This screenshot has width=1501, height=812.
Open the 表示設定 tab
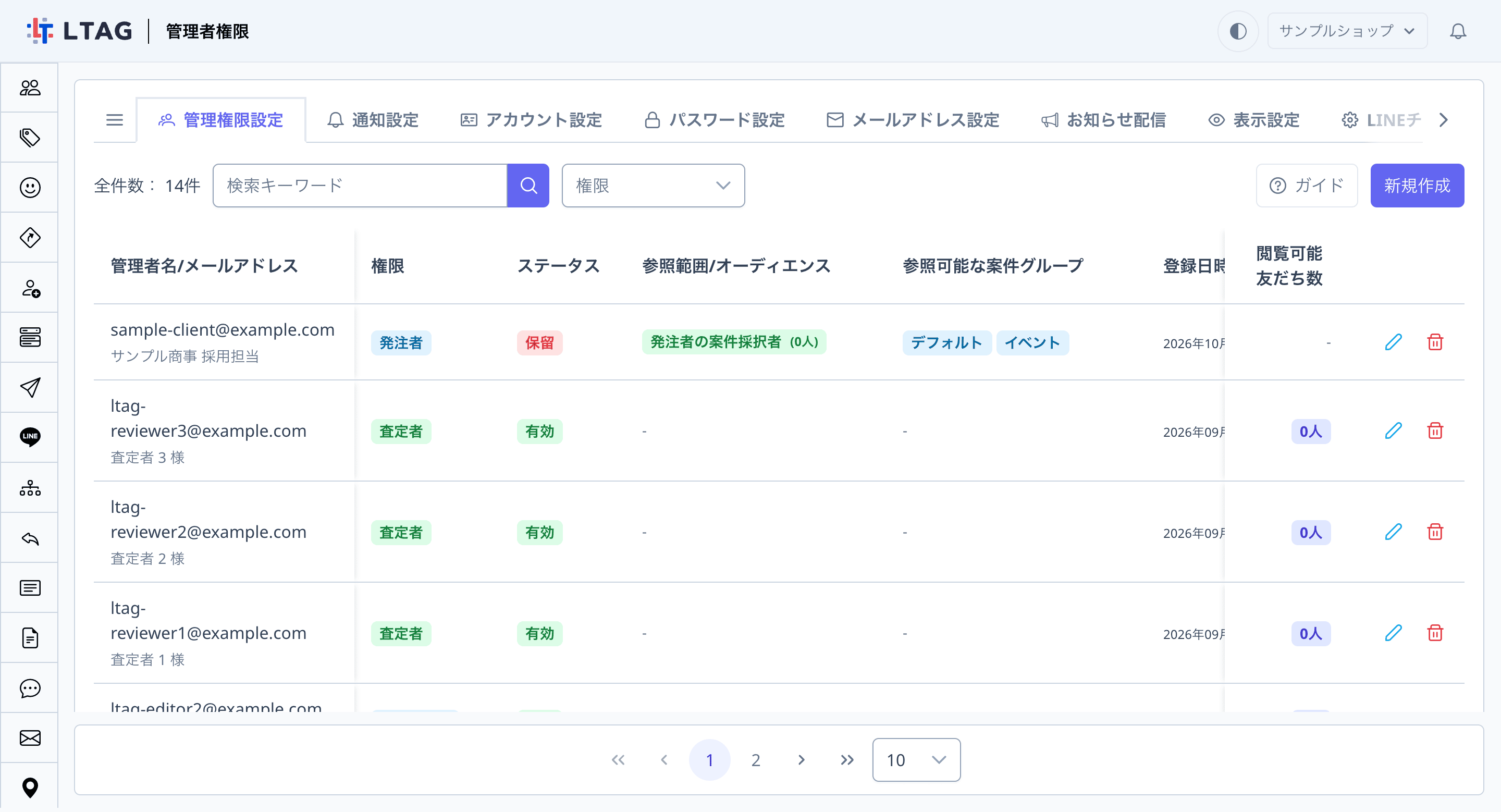1254,120
